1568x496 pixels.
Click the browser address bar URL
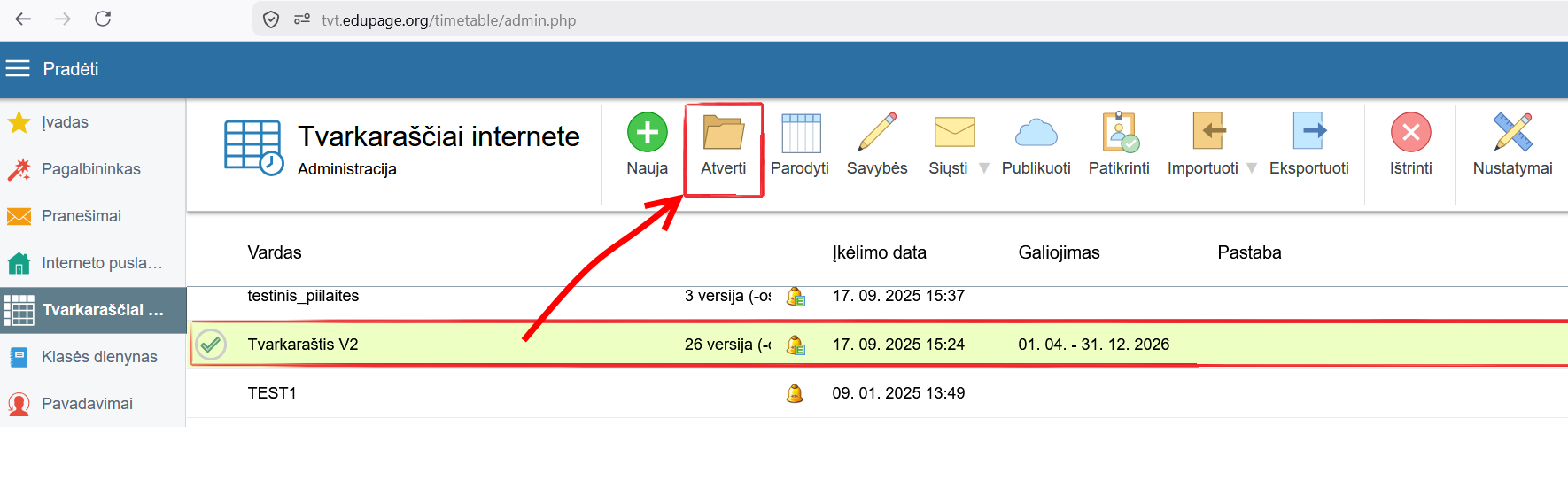(448, 20)
